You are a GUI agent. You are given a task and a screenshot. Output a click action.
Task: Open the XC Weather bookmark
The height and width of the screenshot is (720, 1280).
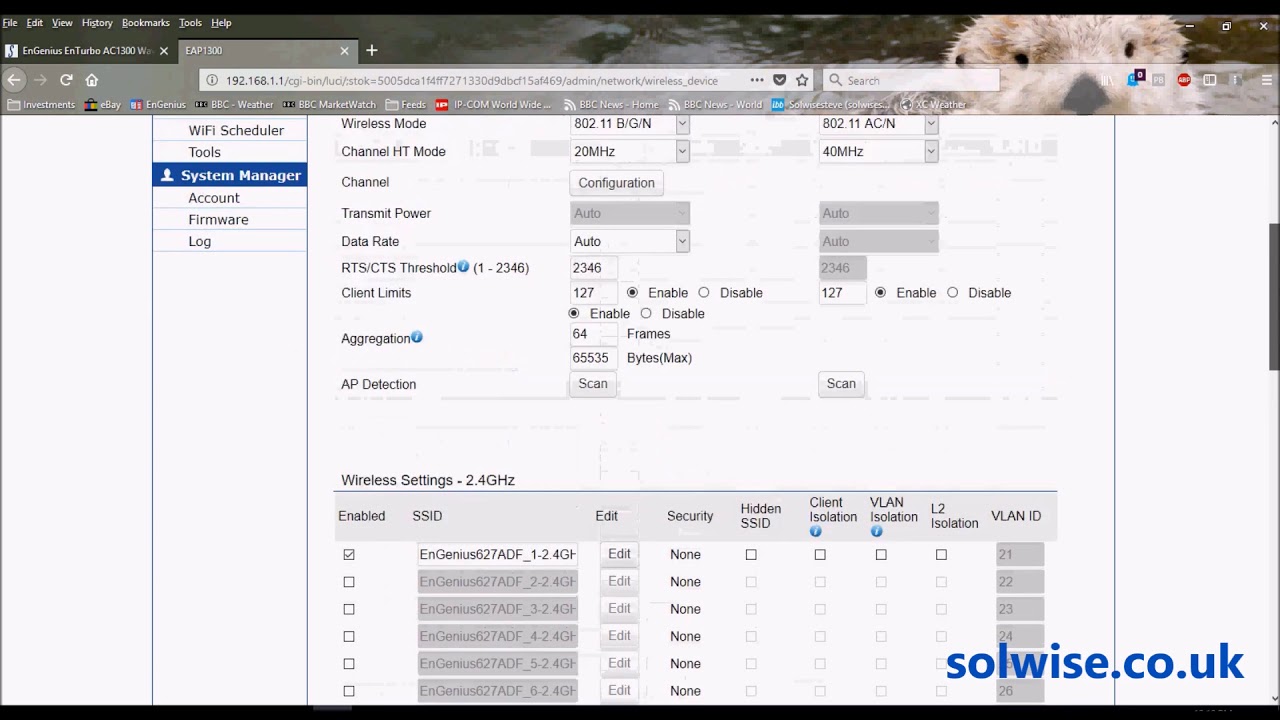tap(933, 104)
